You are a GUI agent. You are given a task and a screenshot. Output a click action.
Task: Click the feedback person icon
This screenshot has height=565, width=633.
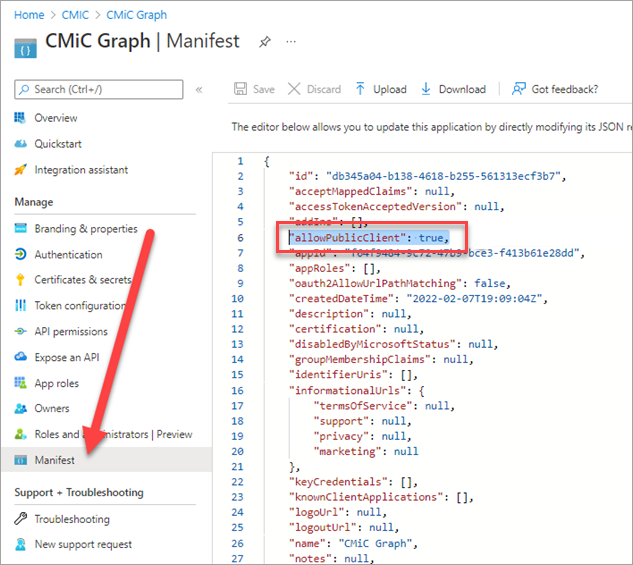(519, 89)
